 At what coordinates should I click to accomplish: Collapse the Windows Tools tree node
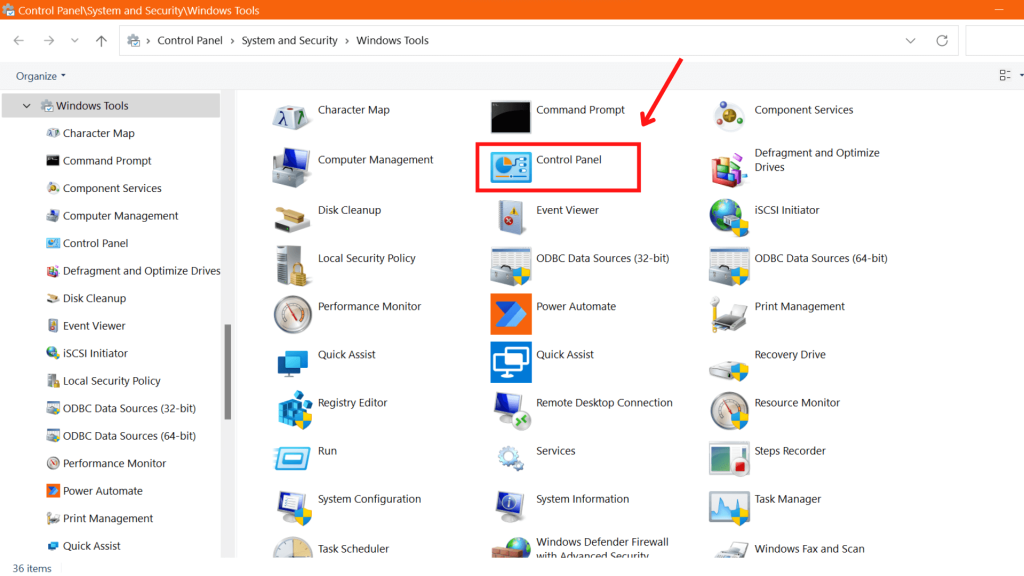(27, 106)
